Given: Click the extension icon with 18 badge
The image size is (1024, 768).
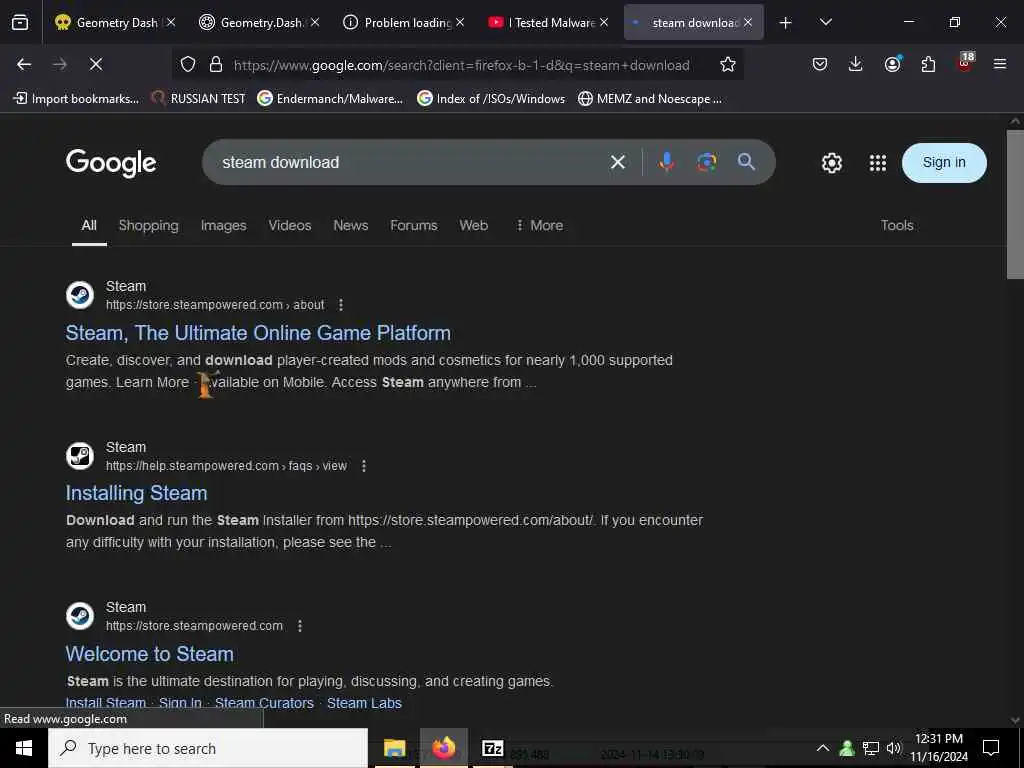Looking at the screenshot, I should click(x=965, y=63).
